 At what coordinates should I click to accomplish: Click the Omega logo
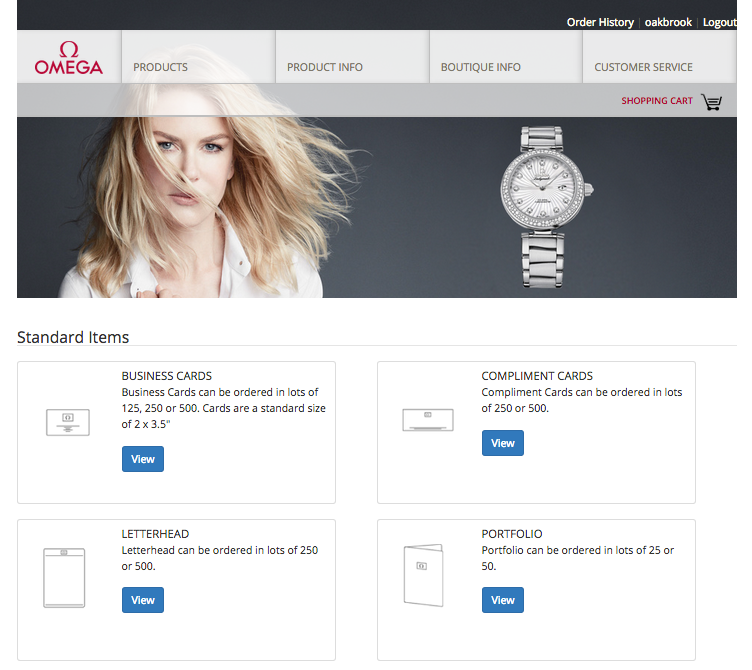(x=68, y=58)
